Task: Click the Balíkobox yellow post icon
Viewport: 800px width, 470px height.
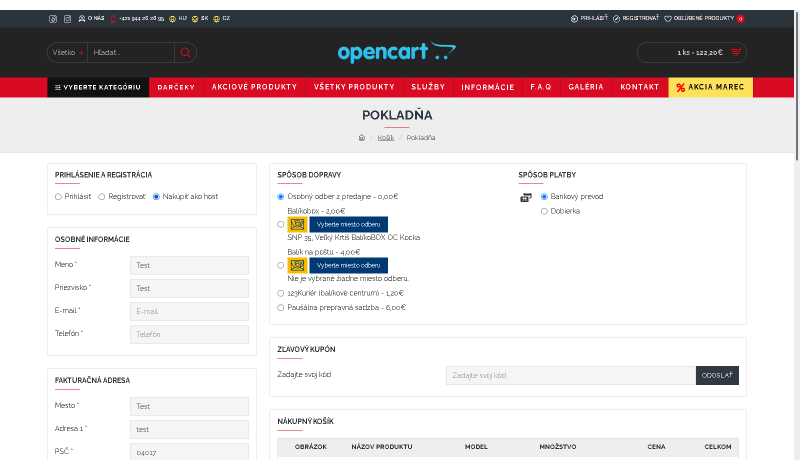Action: tap(297, 225)
